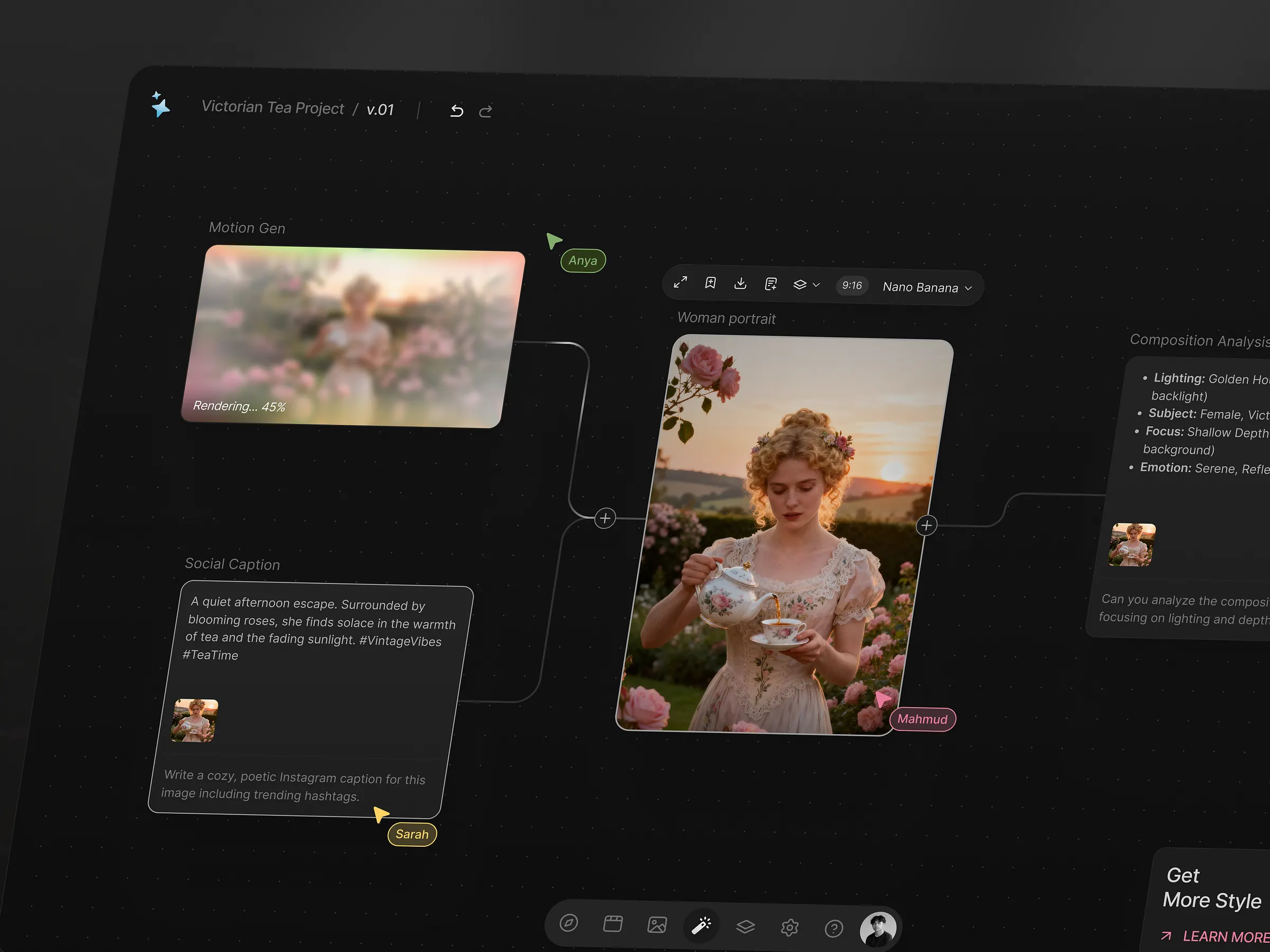1270x952 pixels.
Task: Click the bookmark add icon
Action: coord(710,282)
